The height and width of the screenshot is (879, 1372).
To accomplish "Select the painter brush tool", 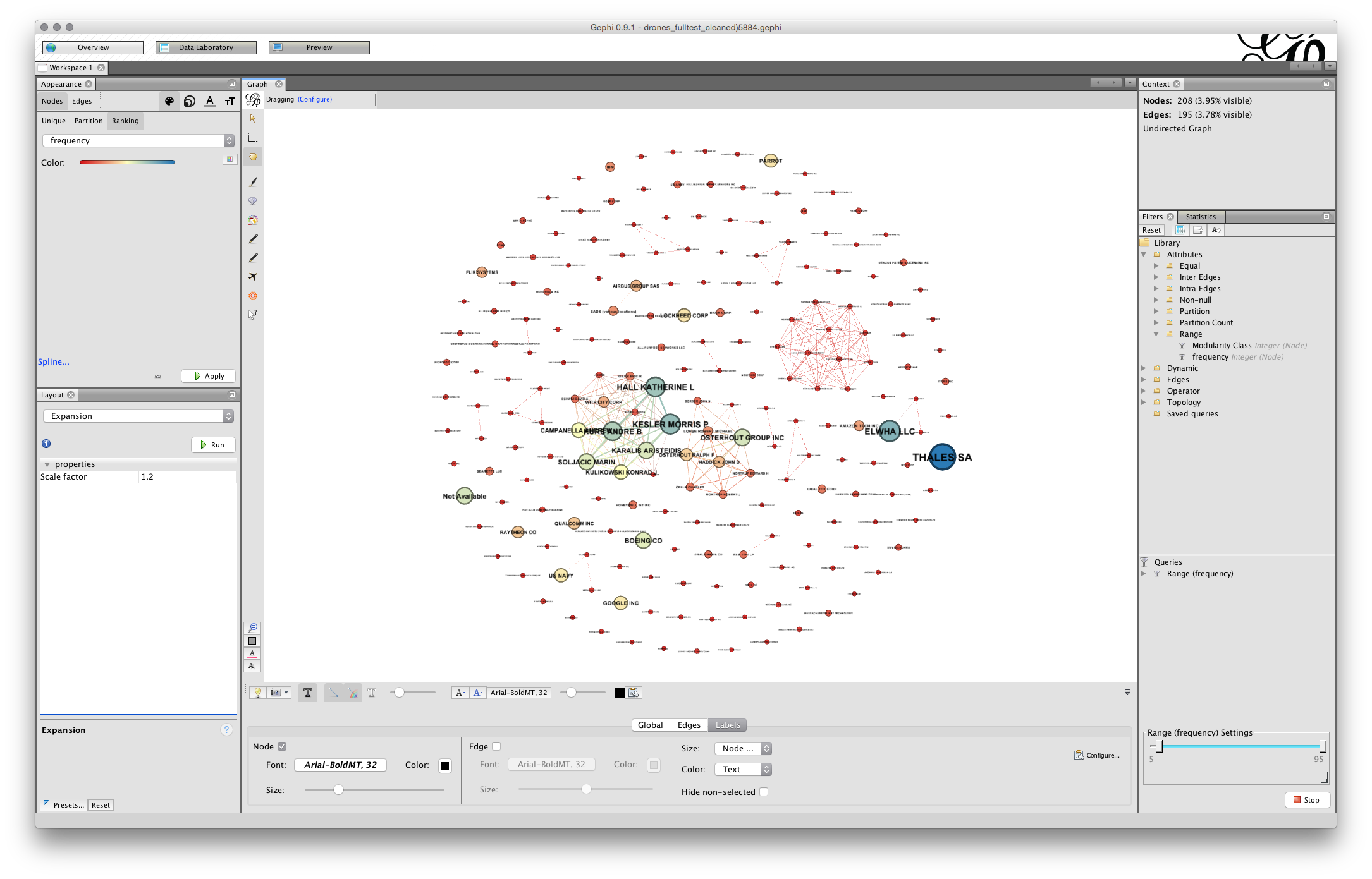I will [253, 182].
